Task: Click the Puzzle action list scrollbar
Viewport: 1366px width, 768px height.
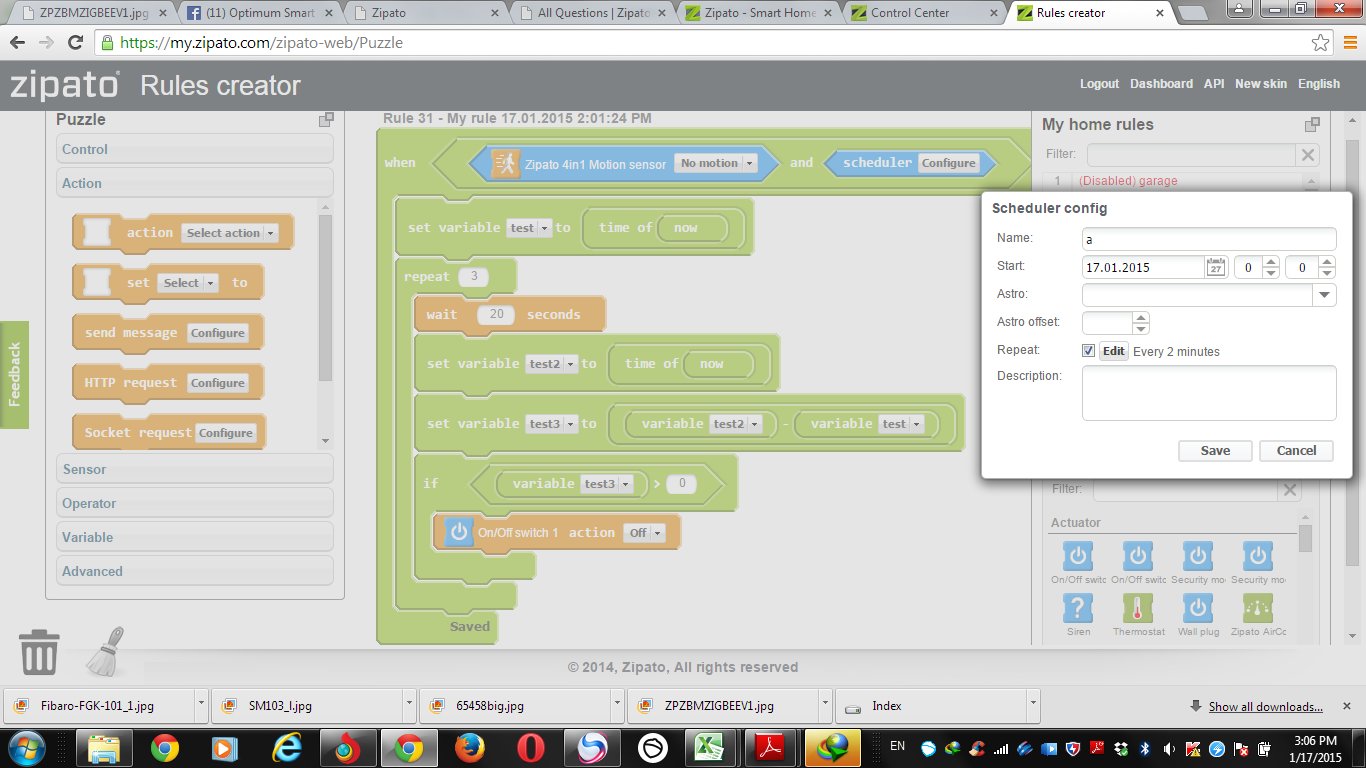Action: (325, 297)
